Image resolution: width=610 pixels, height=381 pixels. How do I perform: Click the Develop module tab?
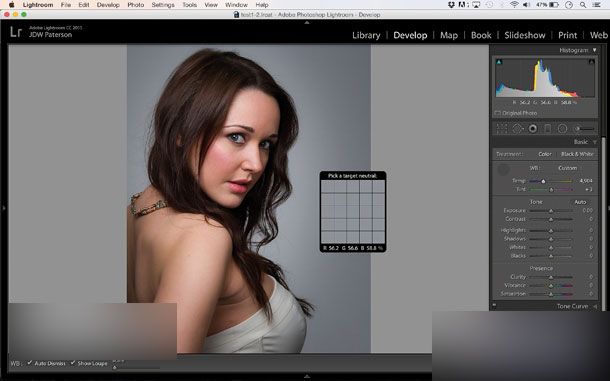[410, 35]
